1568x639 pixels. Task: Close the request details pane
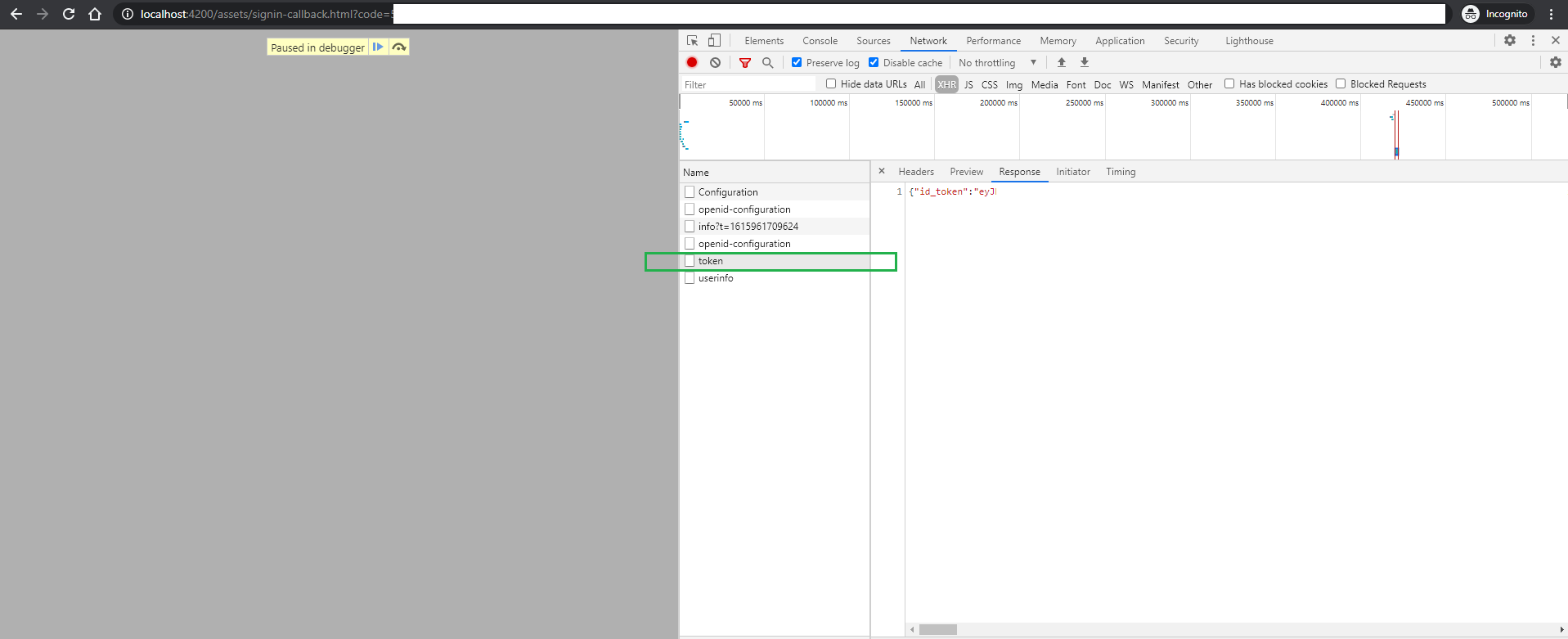(x=882, y=171)
